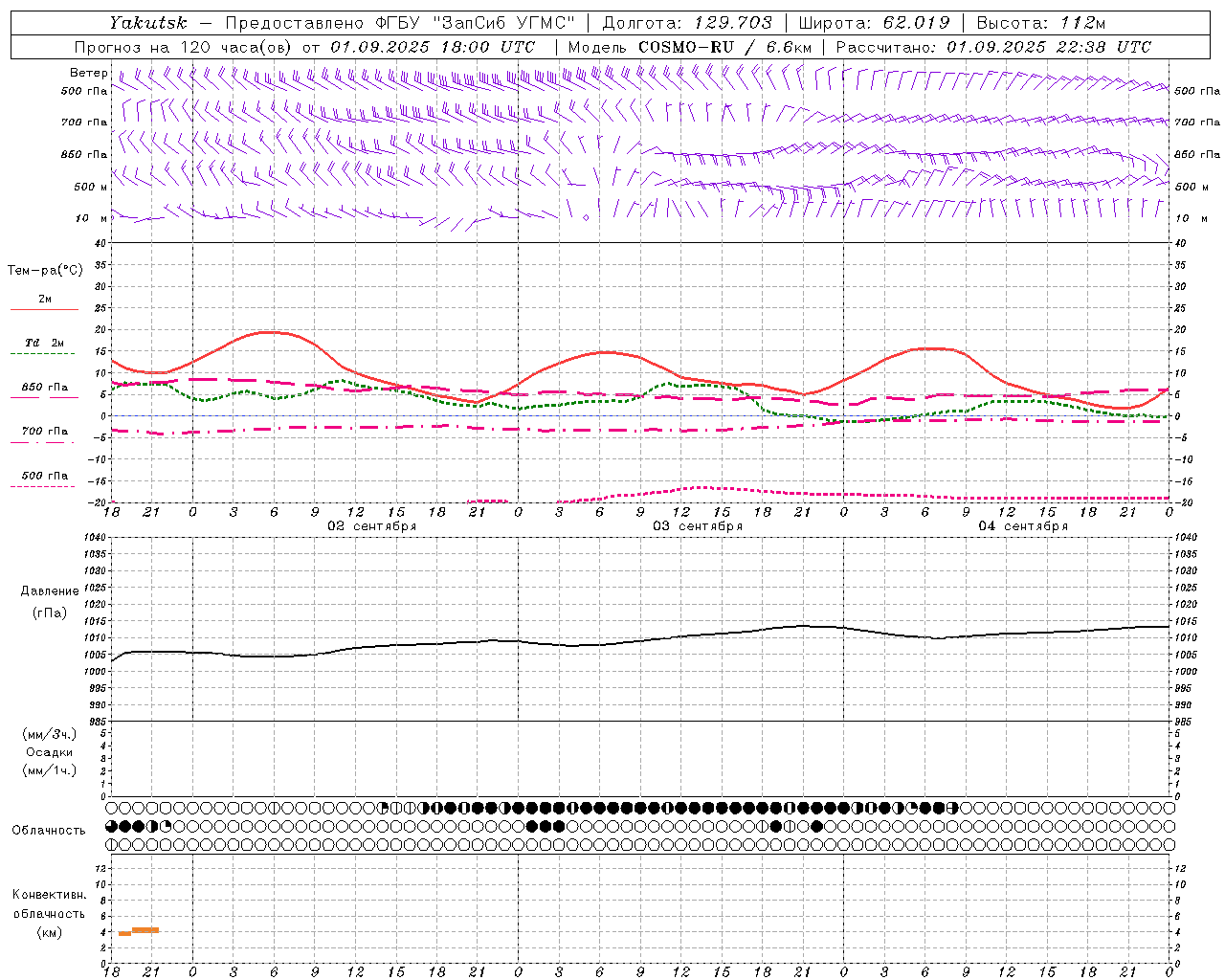Click the '02 сентября' date label
This screenshot has width=1225, height=980.
(372, 526)
